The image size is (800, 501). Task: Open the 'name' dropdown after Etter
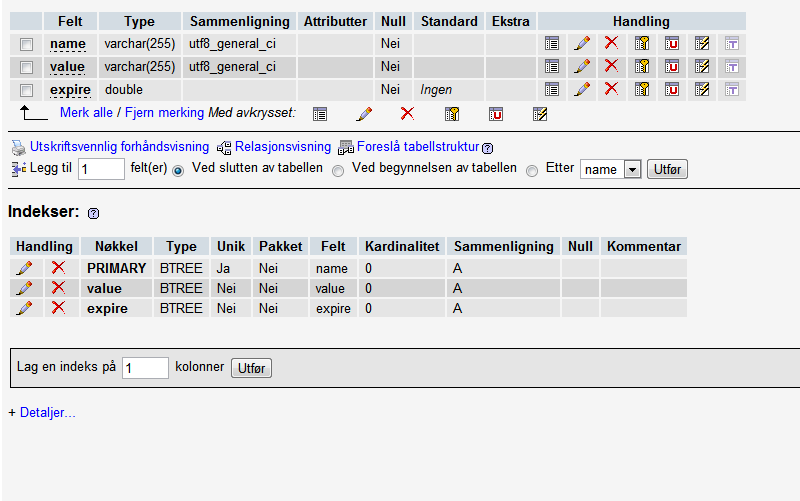610,169
